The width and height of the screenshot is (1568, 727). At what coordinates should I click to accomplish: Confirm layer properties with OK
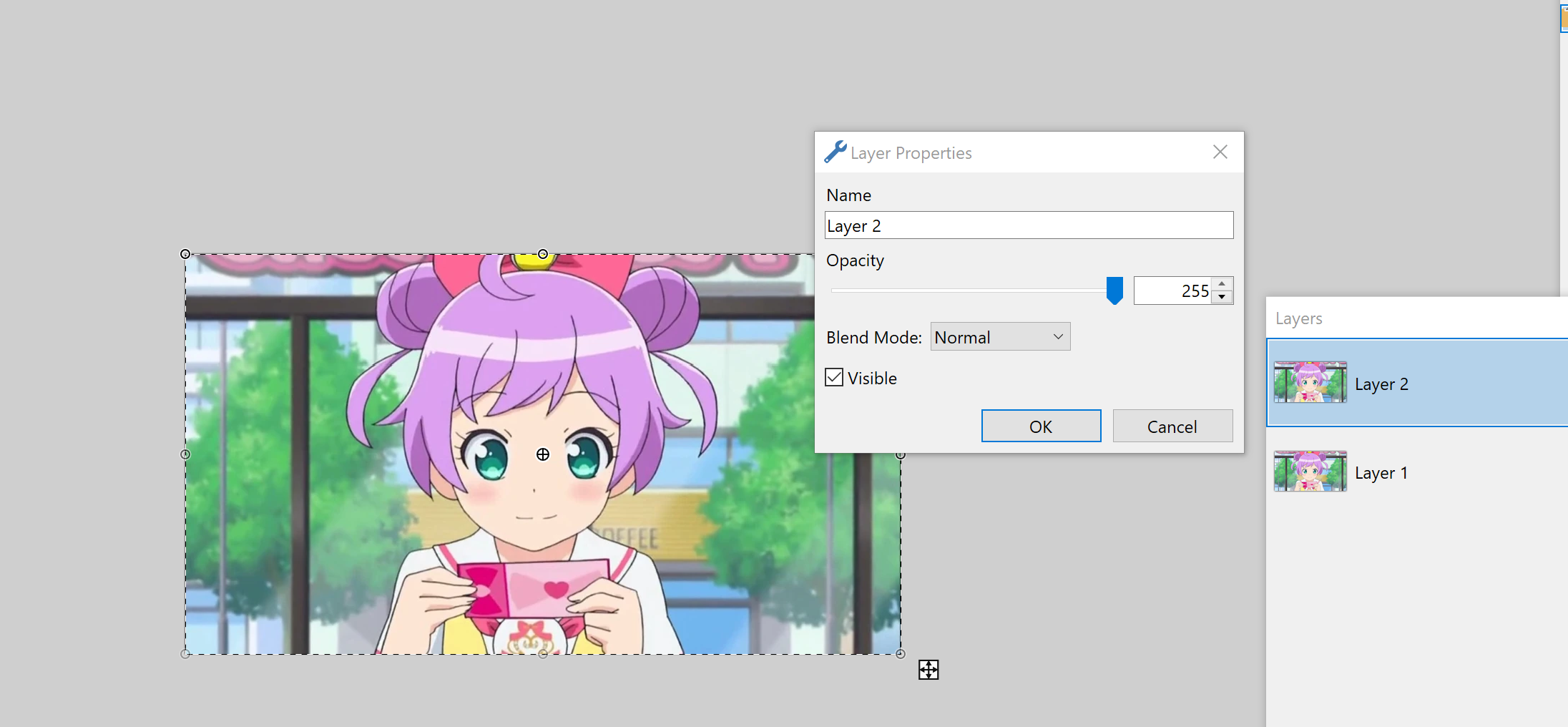click(x=1041, y=426)
